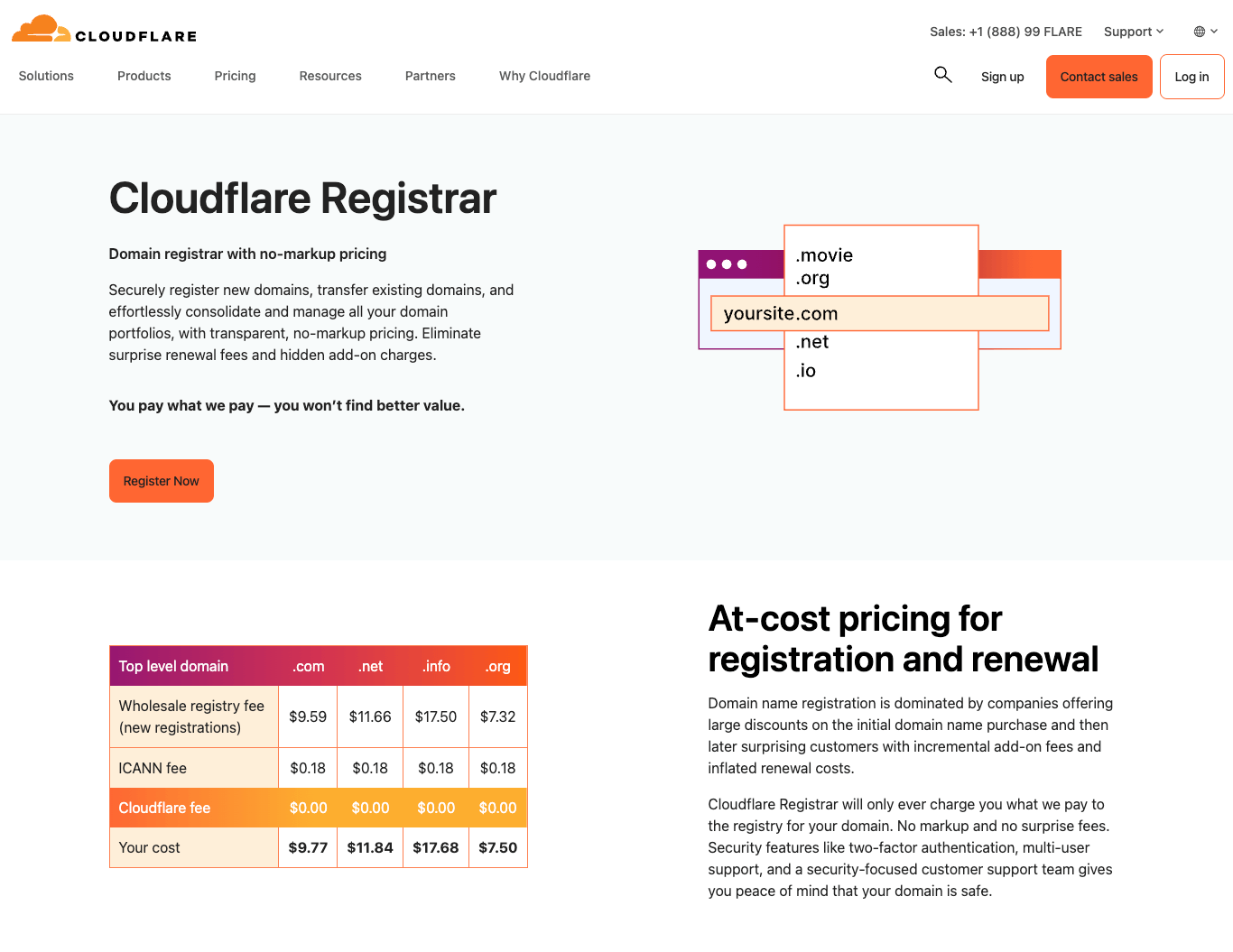Click the $11.84 total cost cell
Viewport: 1233px width, 952px height.
tap(370, 847)
